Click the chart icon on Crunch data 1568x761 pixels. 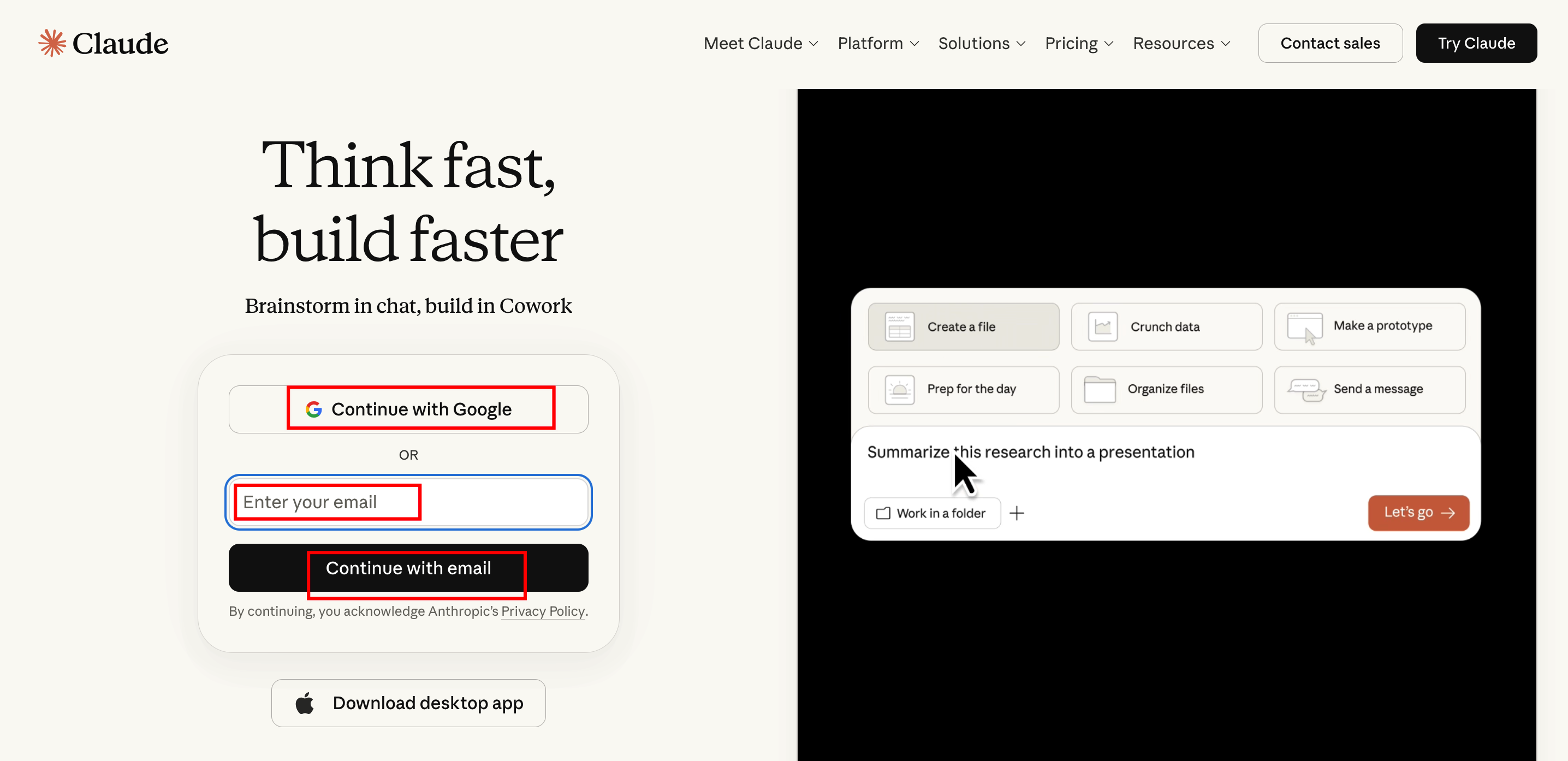[1102, 326]
